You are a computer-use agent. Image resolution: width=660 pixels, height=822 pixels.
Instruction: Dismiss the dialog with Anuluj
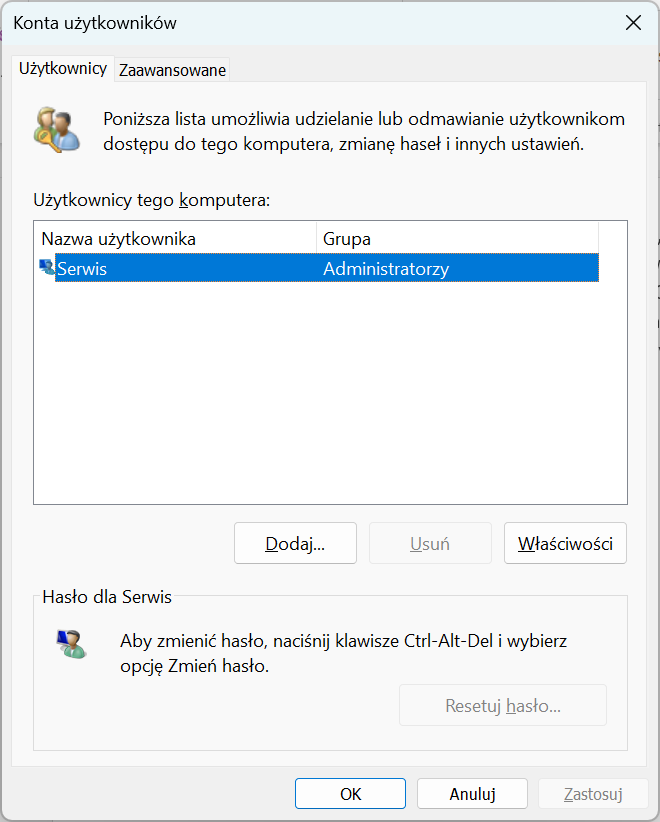tap(472, 793)
